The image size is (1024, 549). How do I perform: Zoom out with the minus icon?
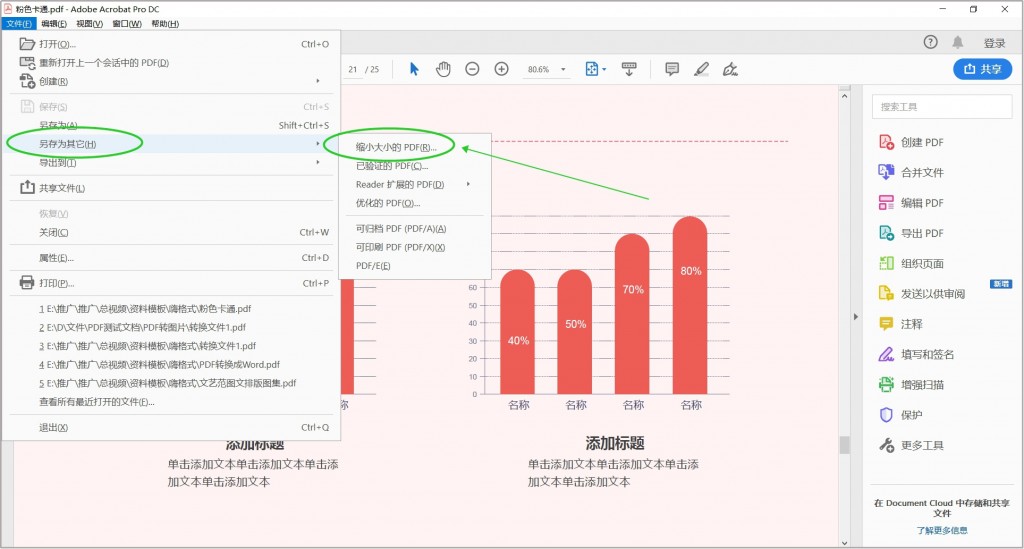(x=472, y=69)
